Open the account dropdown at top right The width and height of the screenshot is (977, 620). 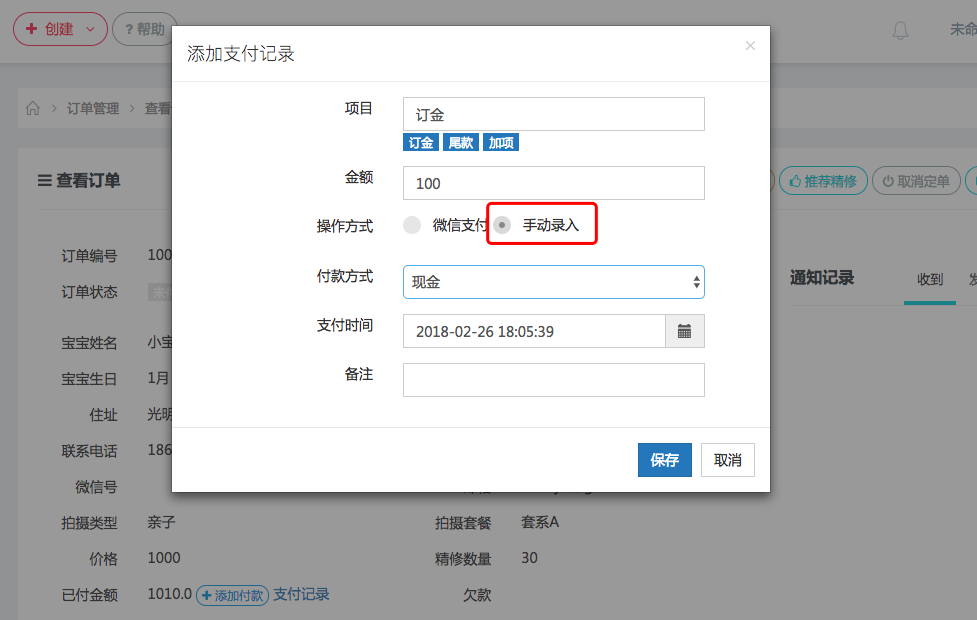point(966,30)
